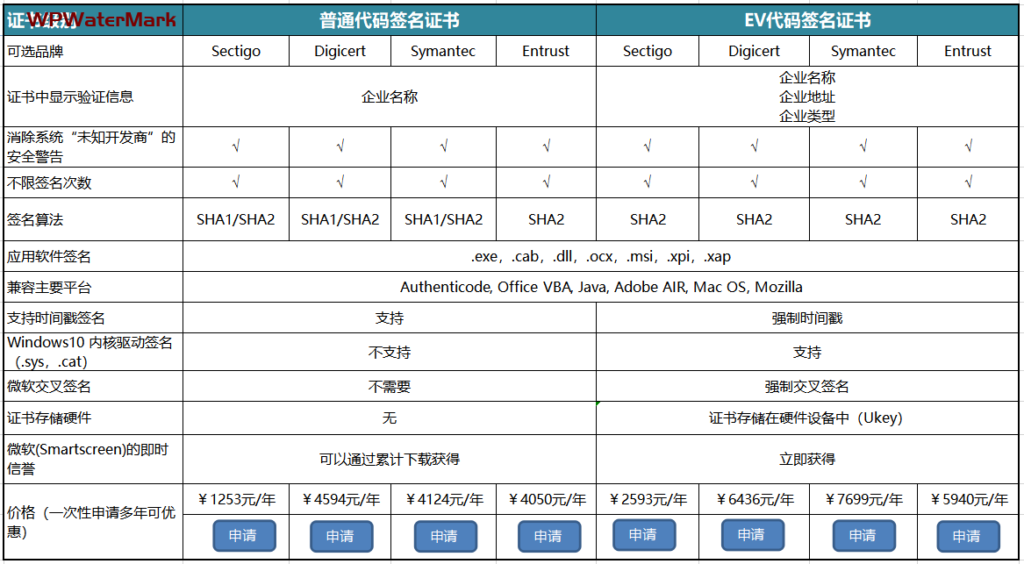Select the Authenticode, Office VBA platforms cell
1024x564 pixels.
(601, 287)
